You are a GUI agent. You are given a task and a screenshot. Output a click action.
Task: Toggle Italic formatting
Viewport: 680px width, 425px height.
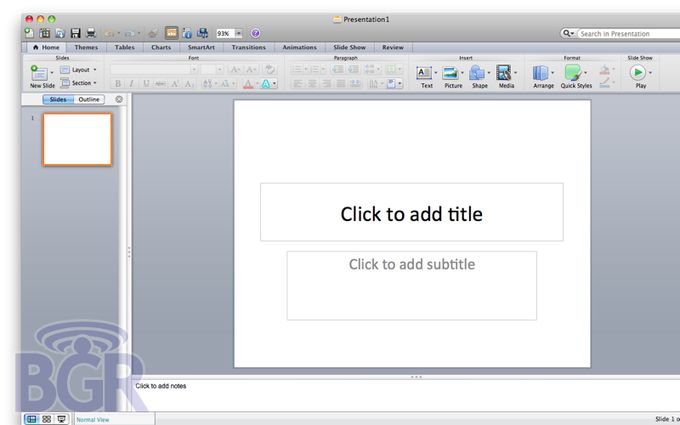click(132, 84)
